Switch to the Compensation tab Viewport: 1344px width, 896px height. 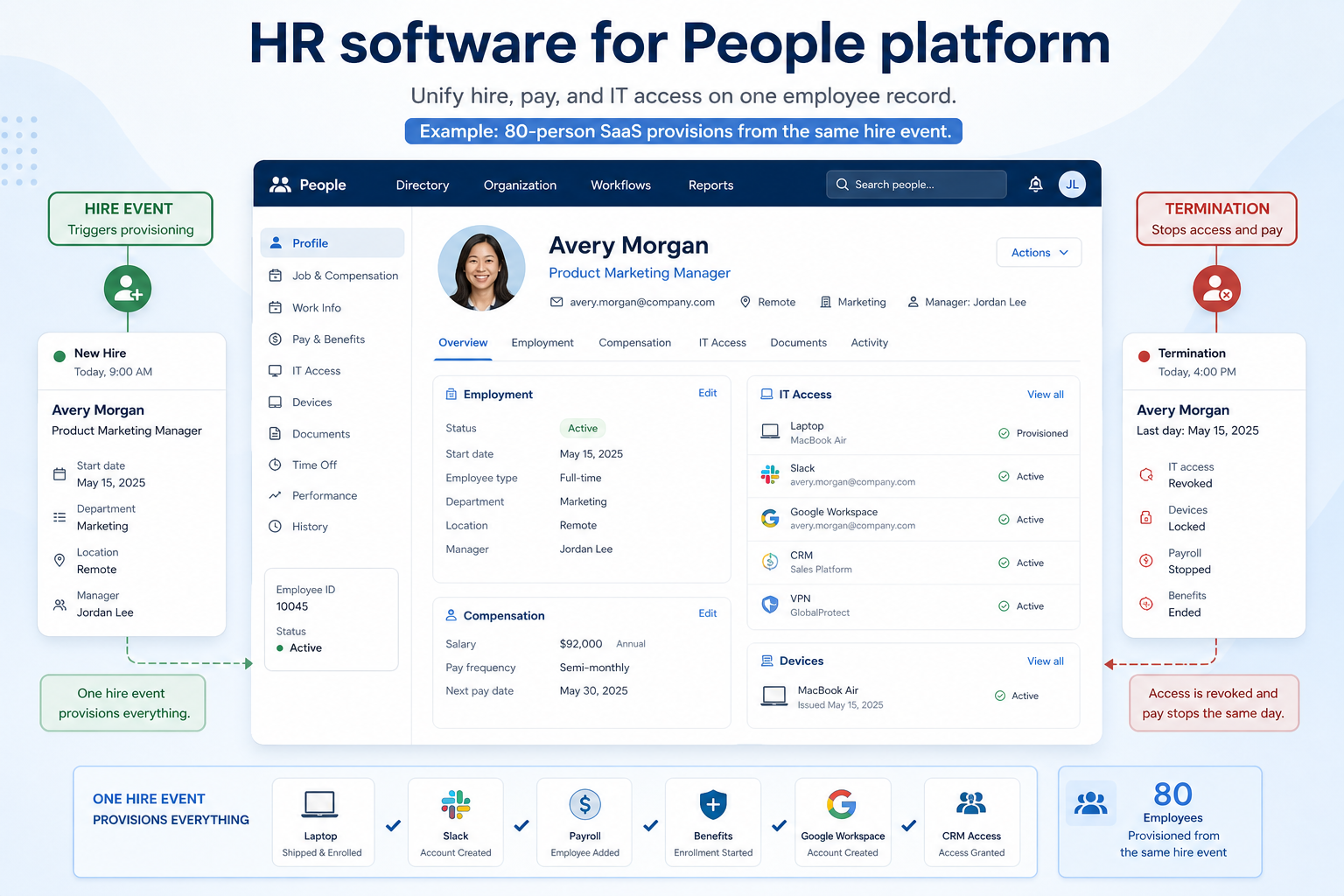634,343
